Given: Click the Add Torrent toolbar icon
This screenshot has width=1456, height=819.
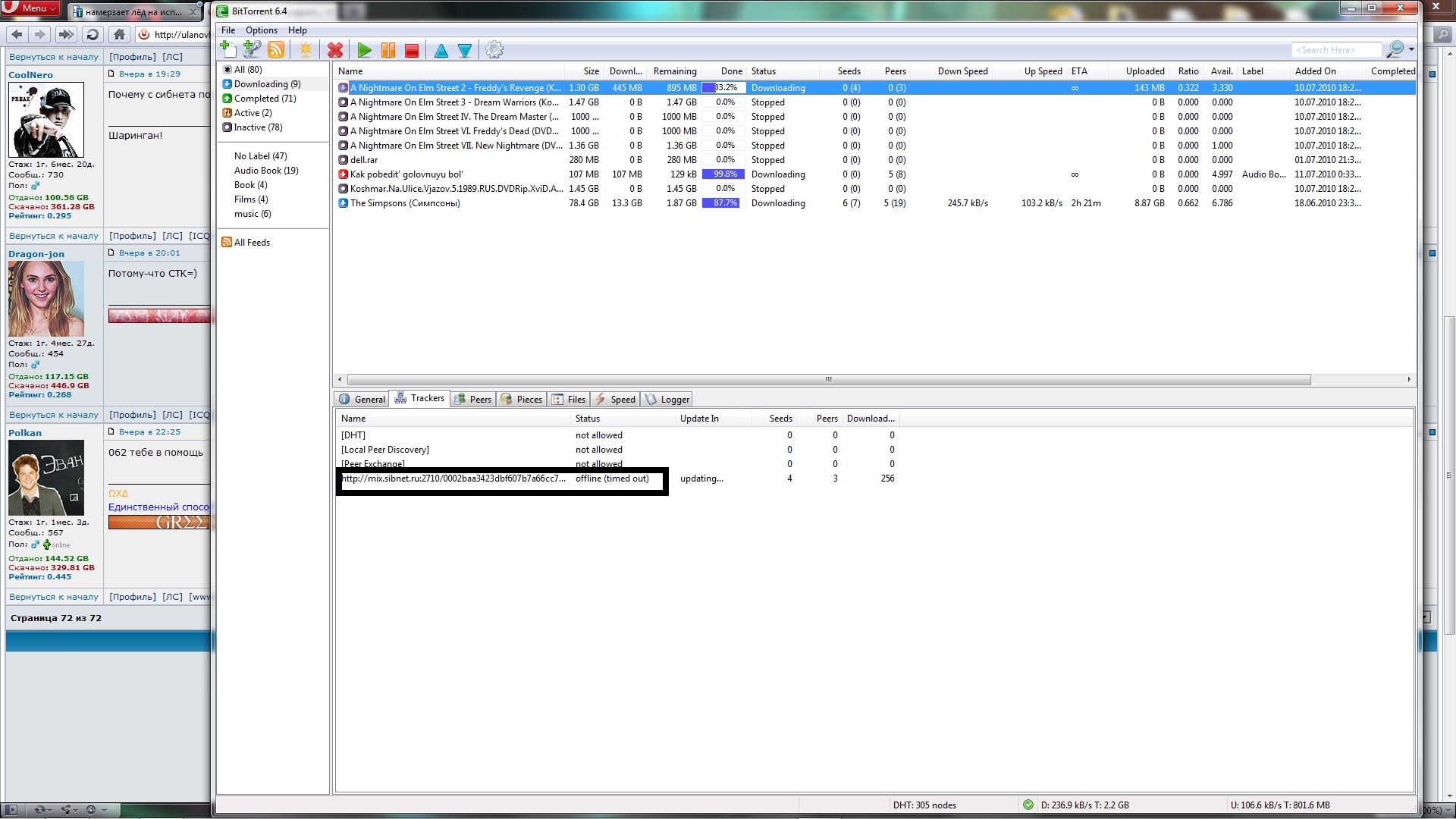Looking at the screenshot, I should coord(227,50).
